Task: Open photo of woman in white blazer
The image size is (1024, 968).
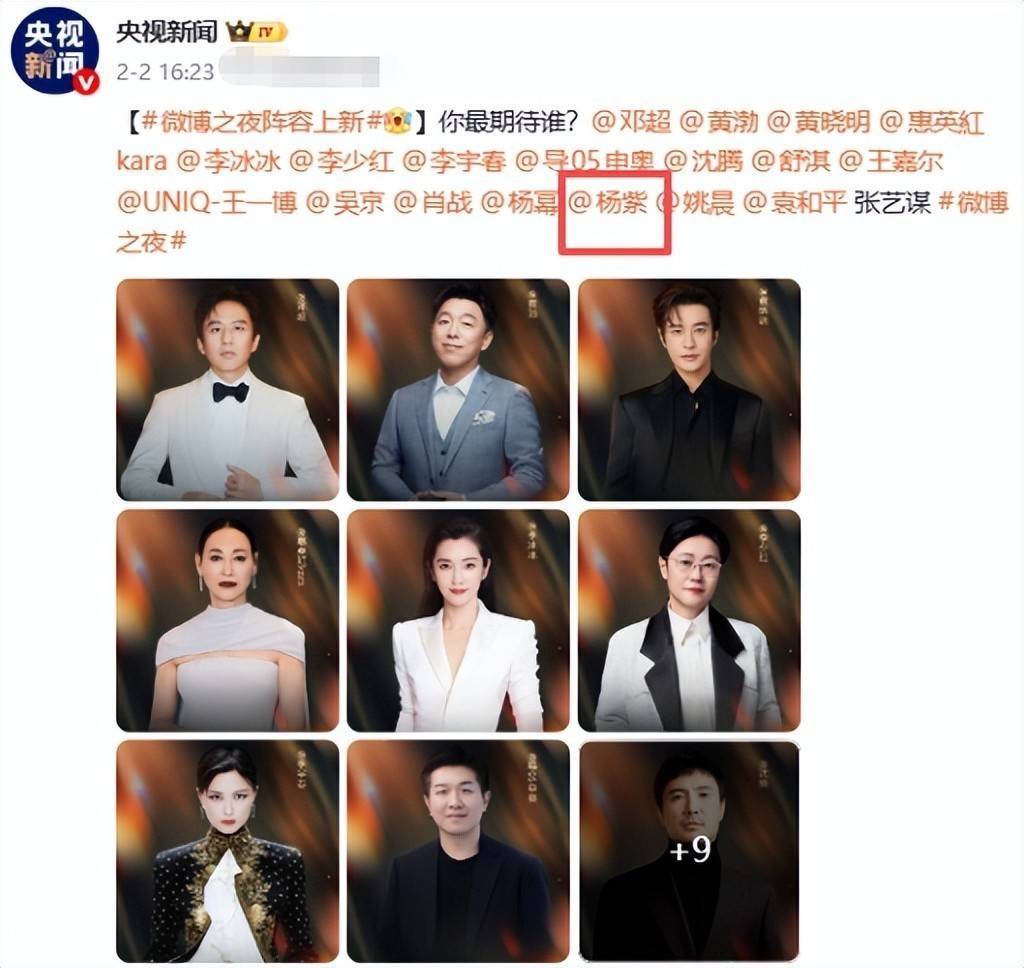Action: [458, 621]
